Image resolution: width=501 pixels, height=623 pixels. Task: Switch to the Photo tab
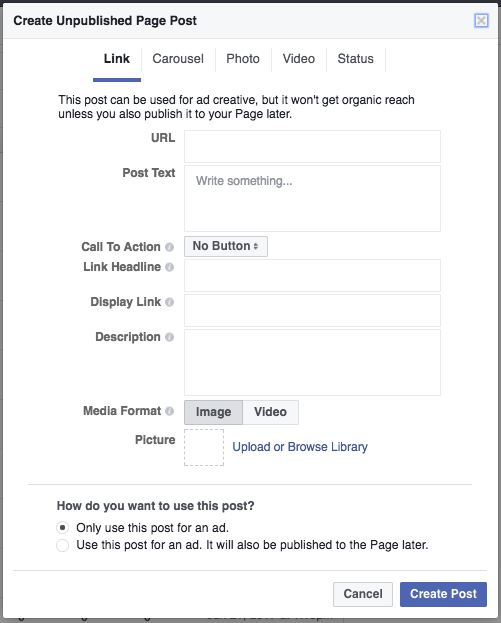(x=243, y=59)
